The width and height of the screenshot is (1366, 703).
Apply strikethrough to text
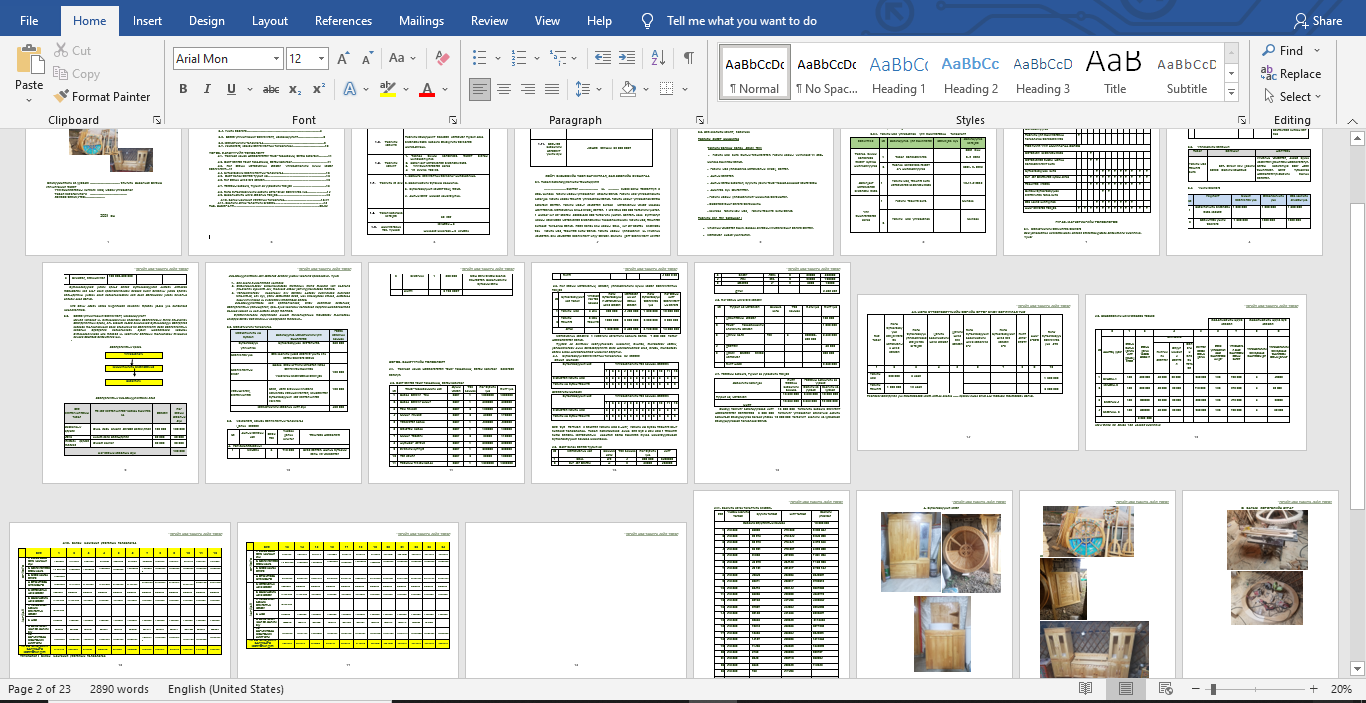tap(269, 89)
